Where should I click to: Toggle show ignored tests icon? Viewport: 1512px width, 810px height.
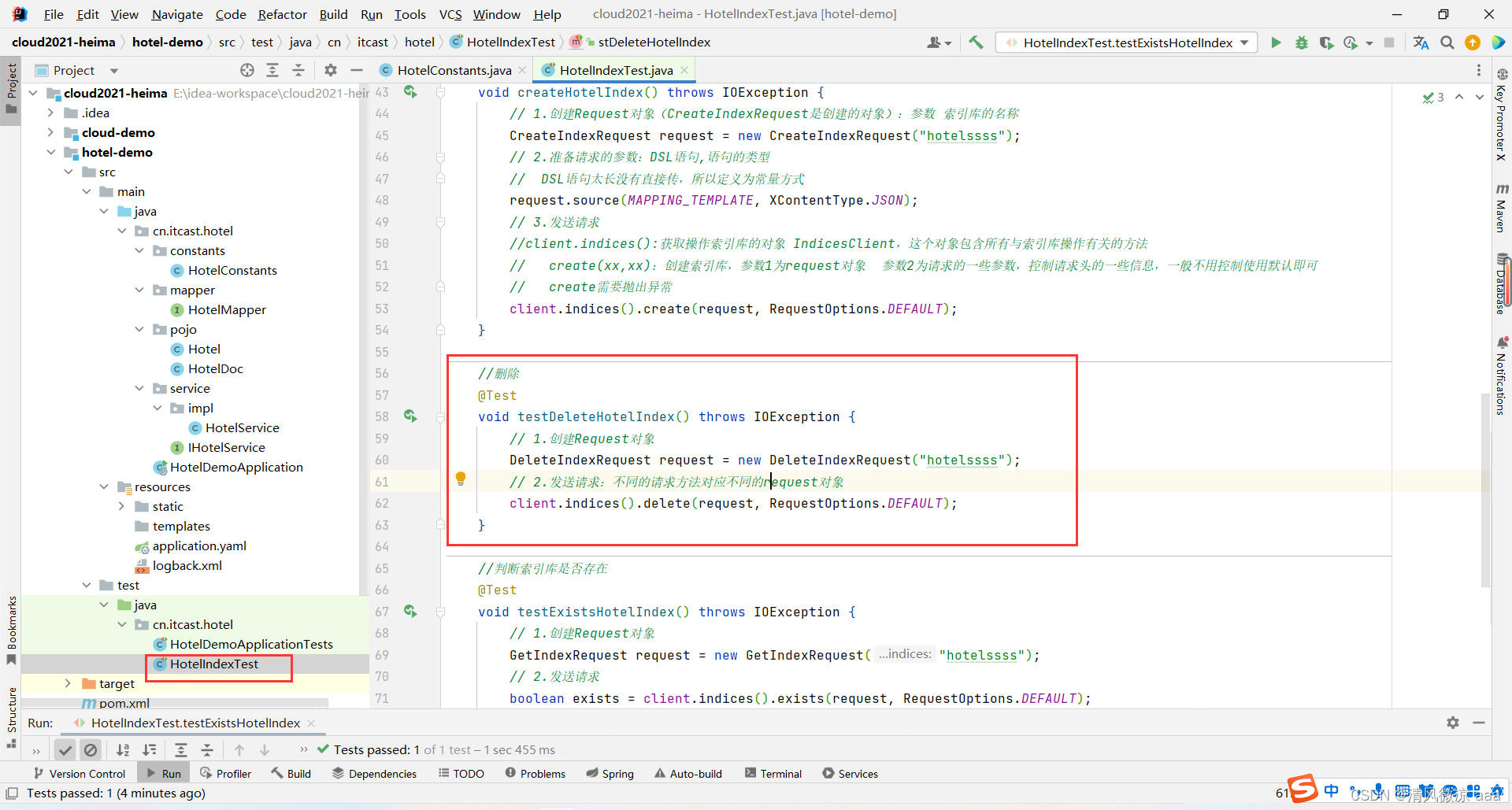91,749
